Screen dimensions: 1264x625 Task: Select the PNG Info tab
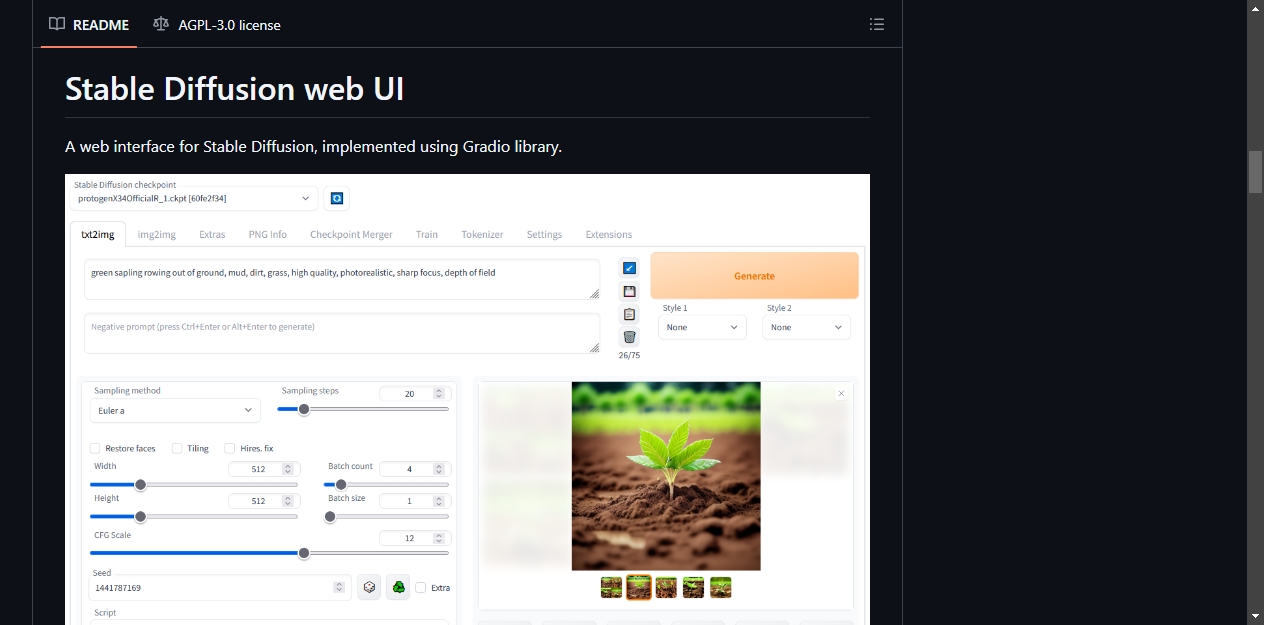268,234
